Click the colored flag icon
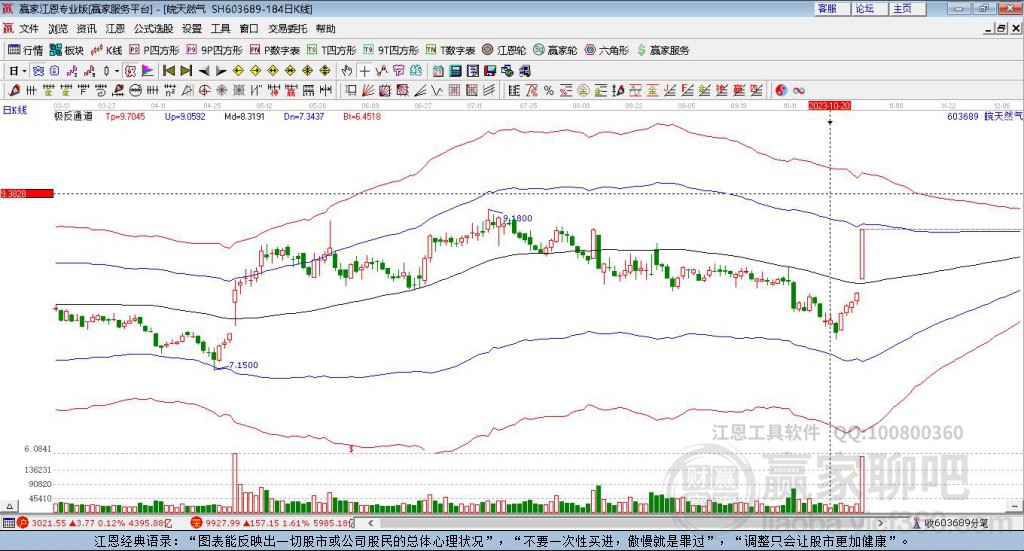1024x551 pixels. click(148, 71)
